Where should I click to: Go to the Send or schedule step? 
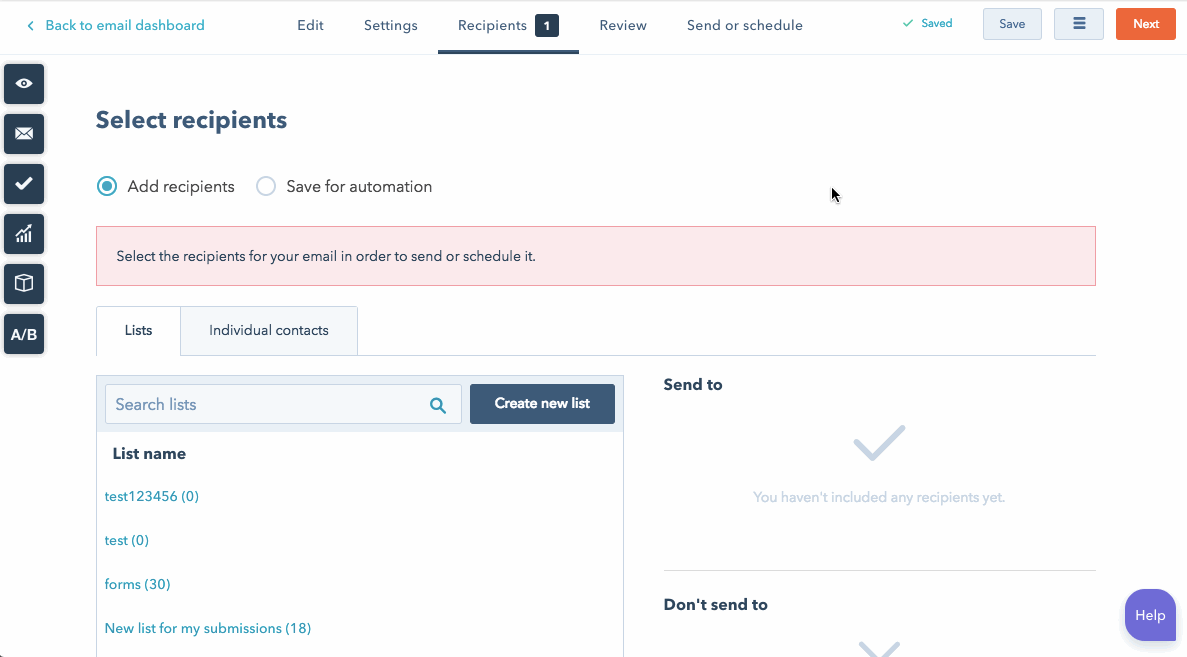[x=745, y=25]
